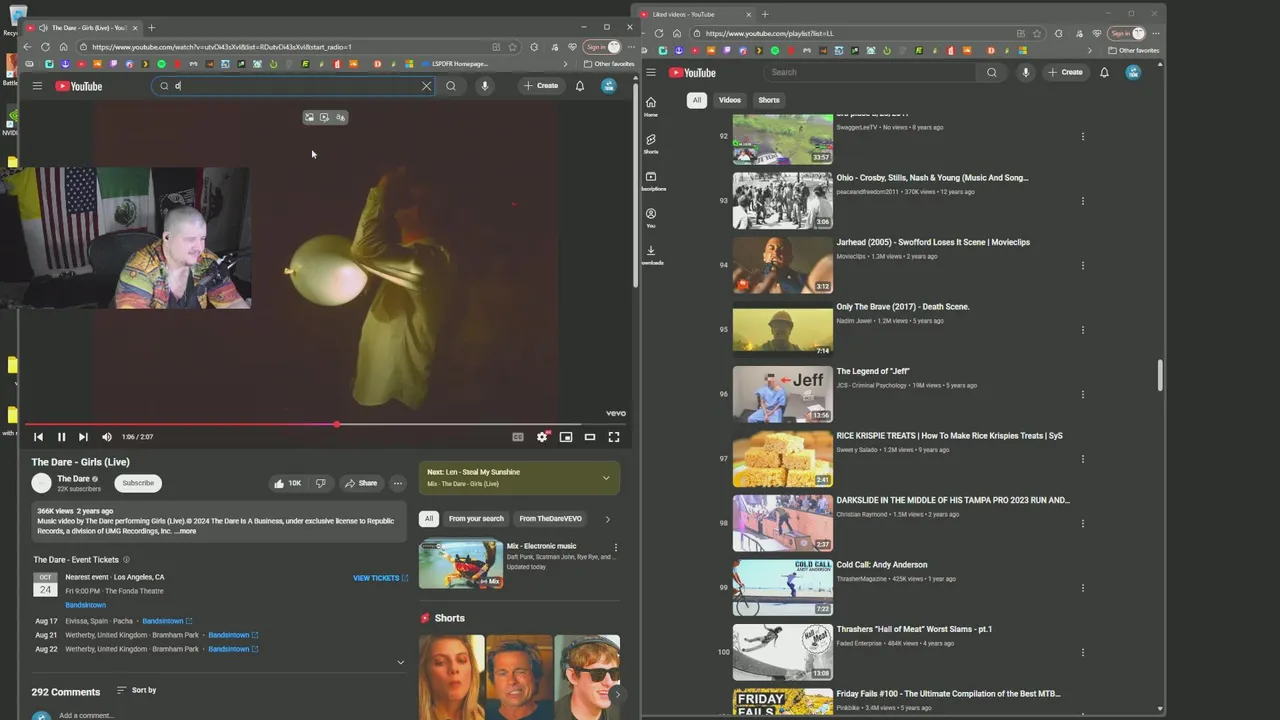This screenshot has width=1280, height=720.
Task: Open a new tab in the left browser
Action: [x=151, y=28]
